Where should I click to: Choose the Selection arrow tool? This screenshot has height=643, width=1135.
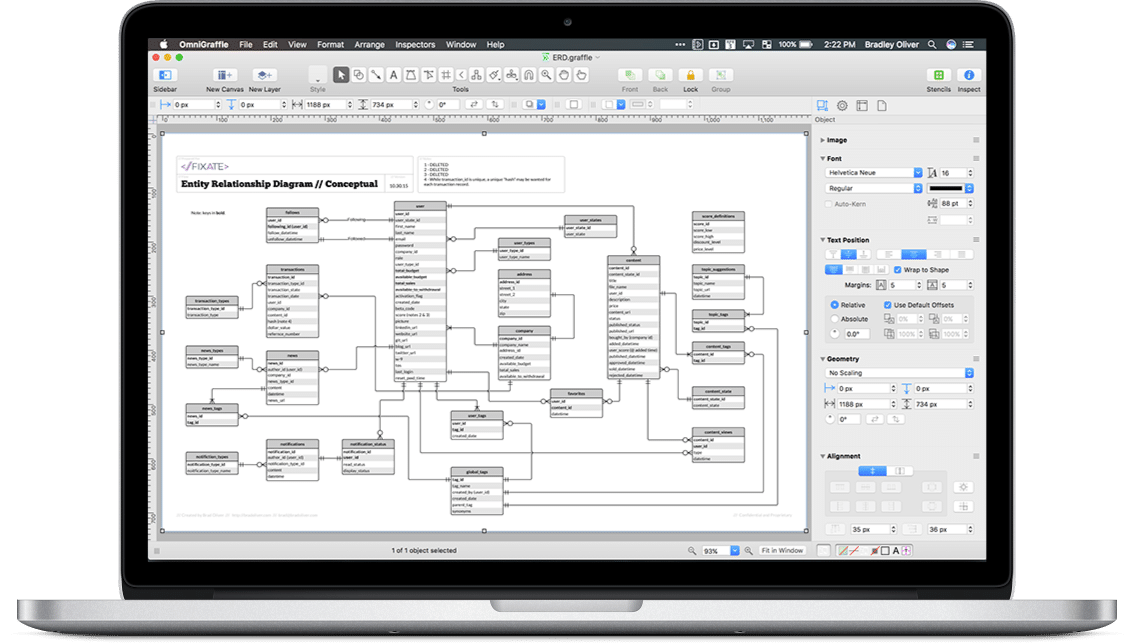[x=341, y=75]
